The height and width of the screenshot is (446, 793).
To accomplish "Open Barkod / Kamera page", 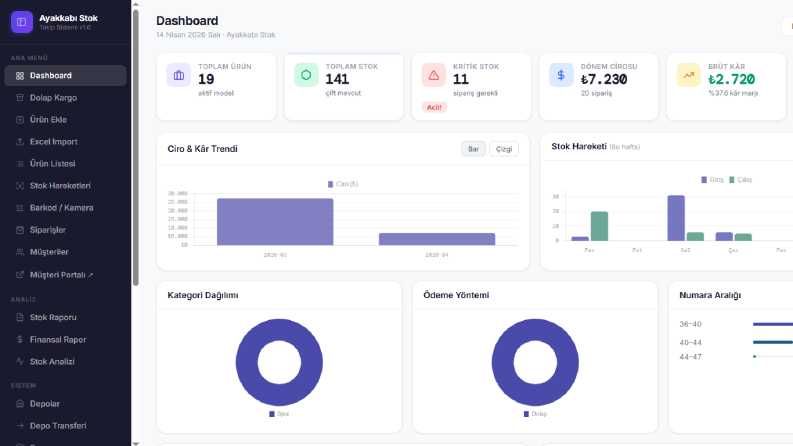I will point(65,208).
